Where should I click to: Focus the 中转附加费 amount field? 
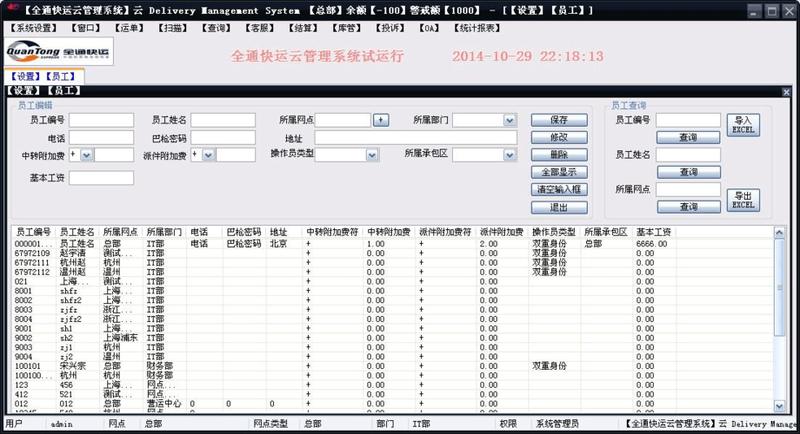point(114,155)
